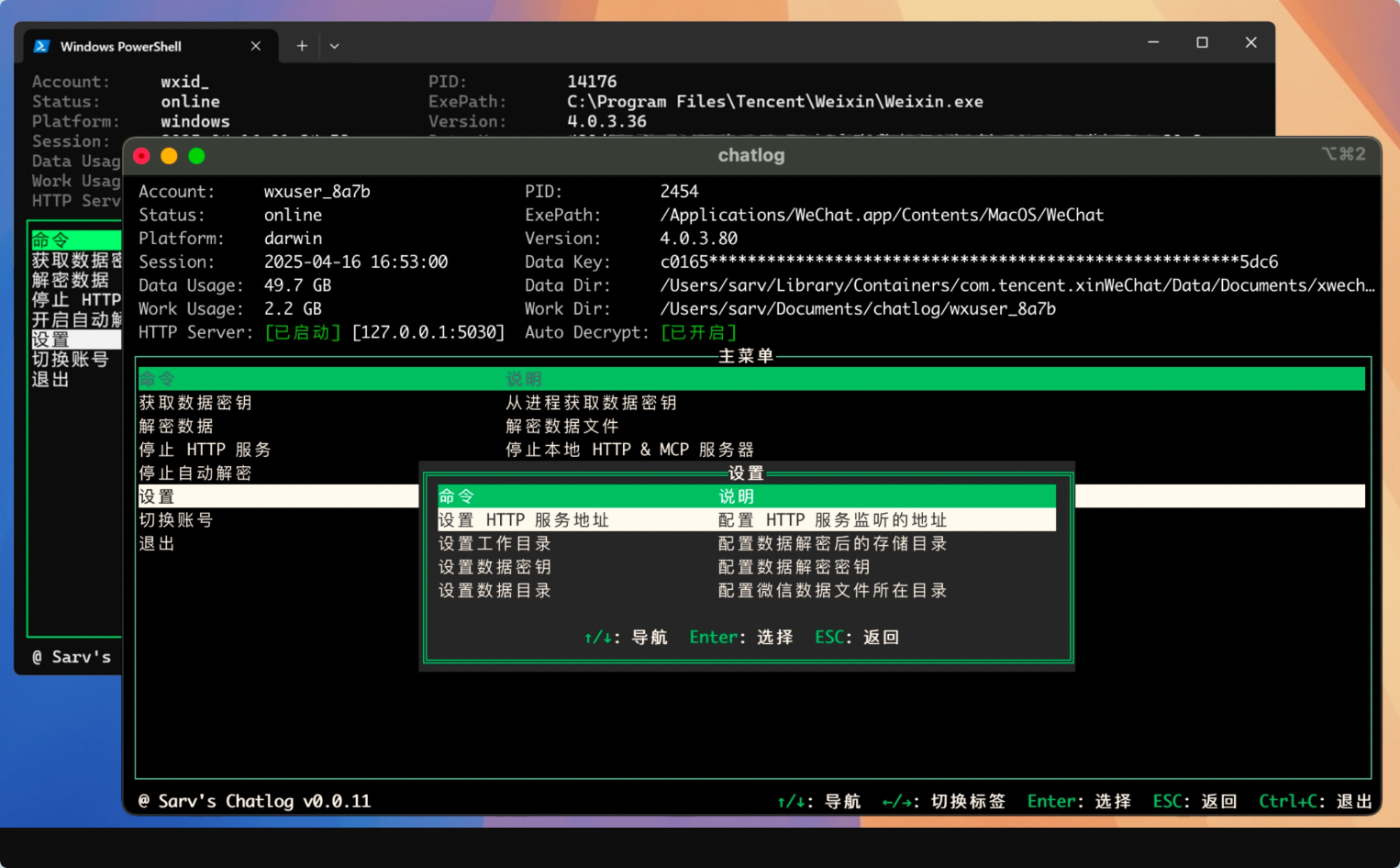Viewport: 1400px width, 868px height.
Task: Click description 配置数据解密密钥
Action: pyautogui.click(x=794, y=567)
